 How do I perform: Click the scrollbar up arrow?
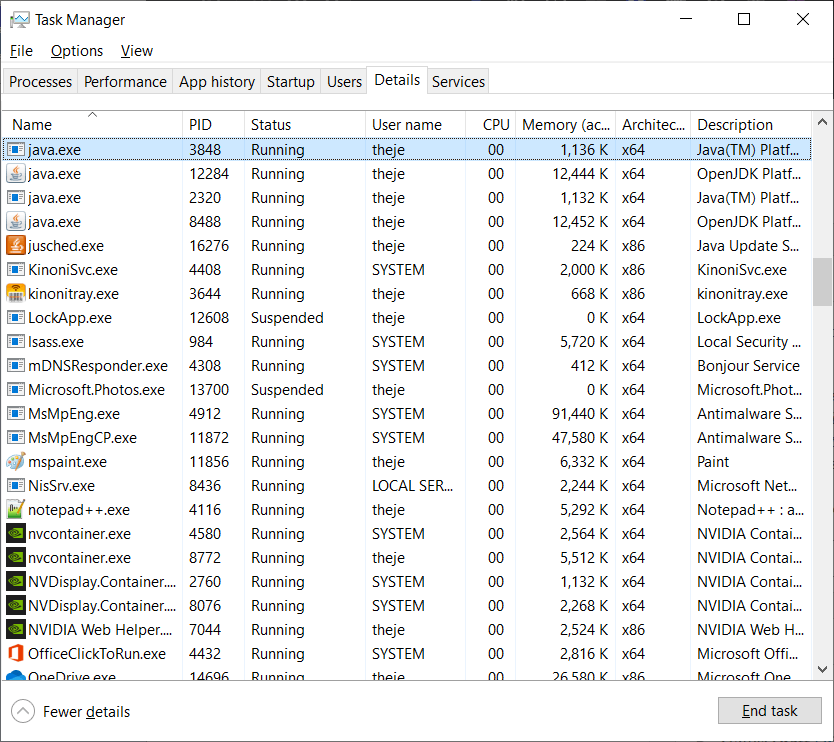tap(822, 122)
